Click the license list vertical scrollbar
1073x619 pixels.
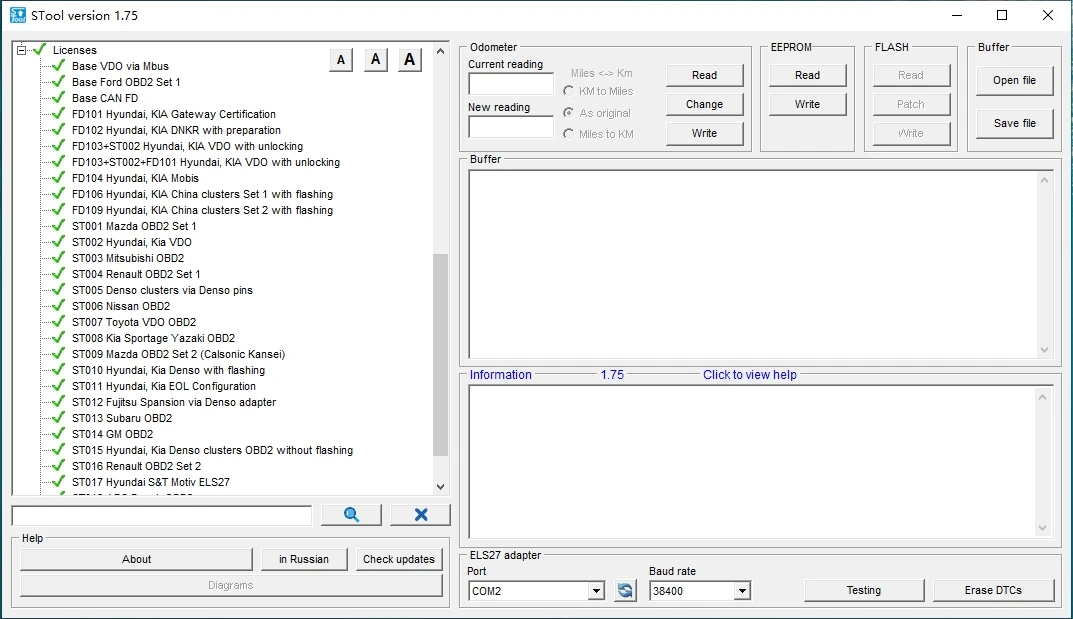point(441,350)
